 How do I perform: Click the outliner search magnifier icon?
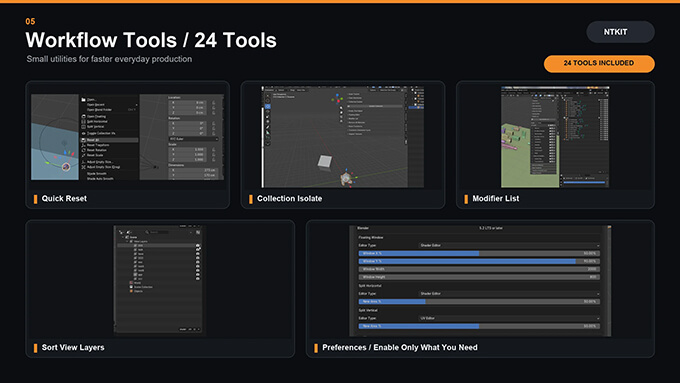click(x=147, y=232)
